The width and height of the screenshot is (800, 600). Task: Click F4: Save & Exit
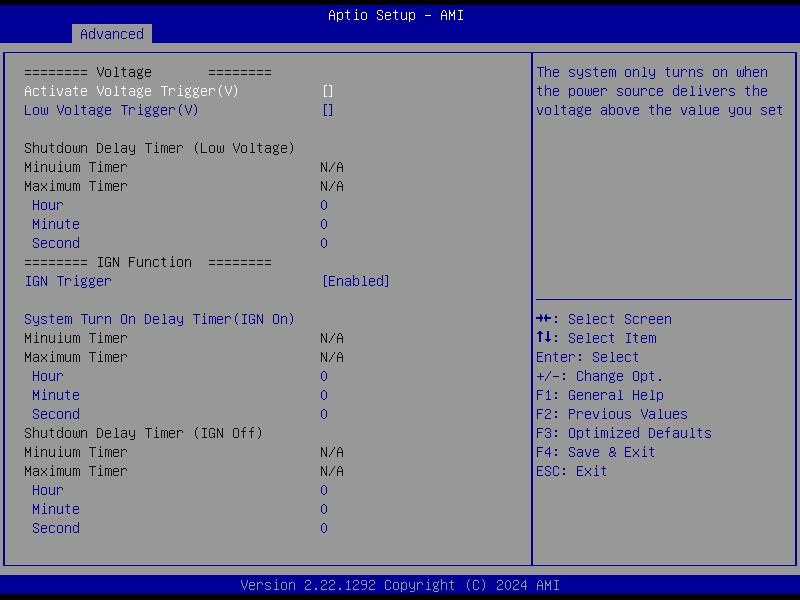[x=595, y=452]
